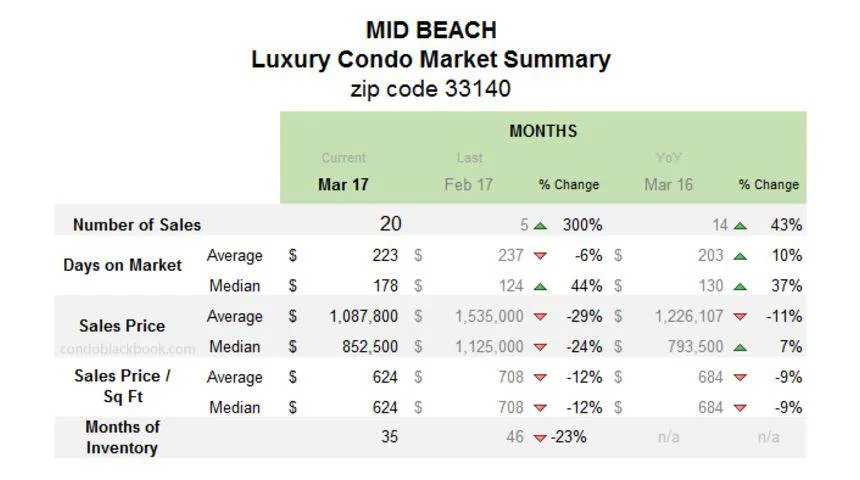Click the green up arrow beside 44%
Screen dimensions: 860x480
540,286
